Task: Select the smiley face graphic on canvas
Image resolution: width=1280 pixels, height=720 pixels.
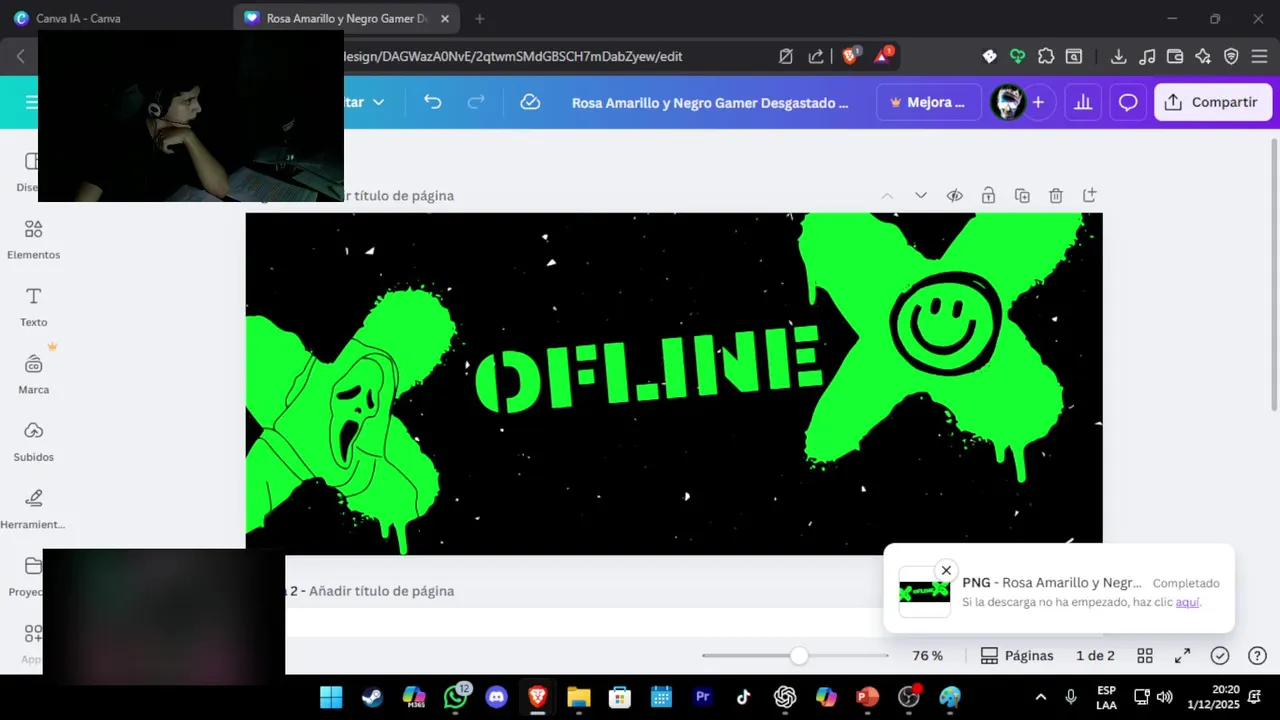Action: [945, 323]
